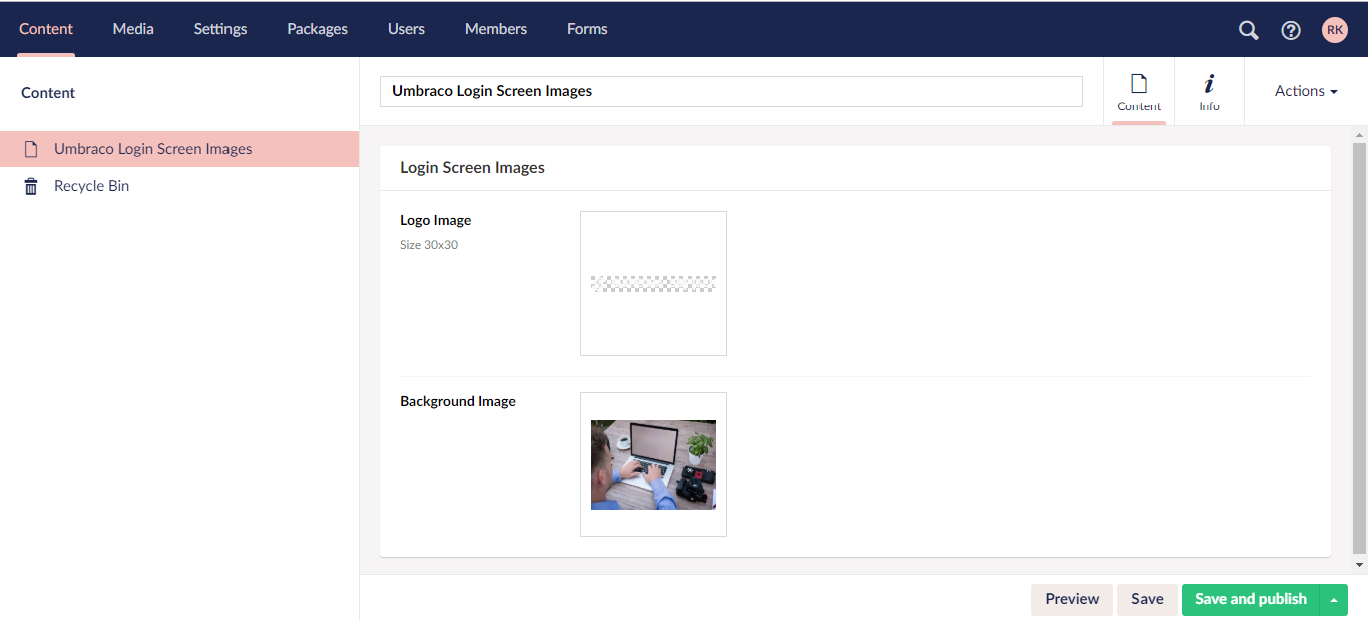Click the document icon beside Umbraco Login Screen Images
The height and width of the screenshot is (620, 1368).
click(x=31, y=149)
